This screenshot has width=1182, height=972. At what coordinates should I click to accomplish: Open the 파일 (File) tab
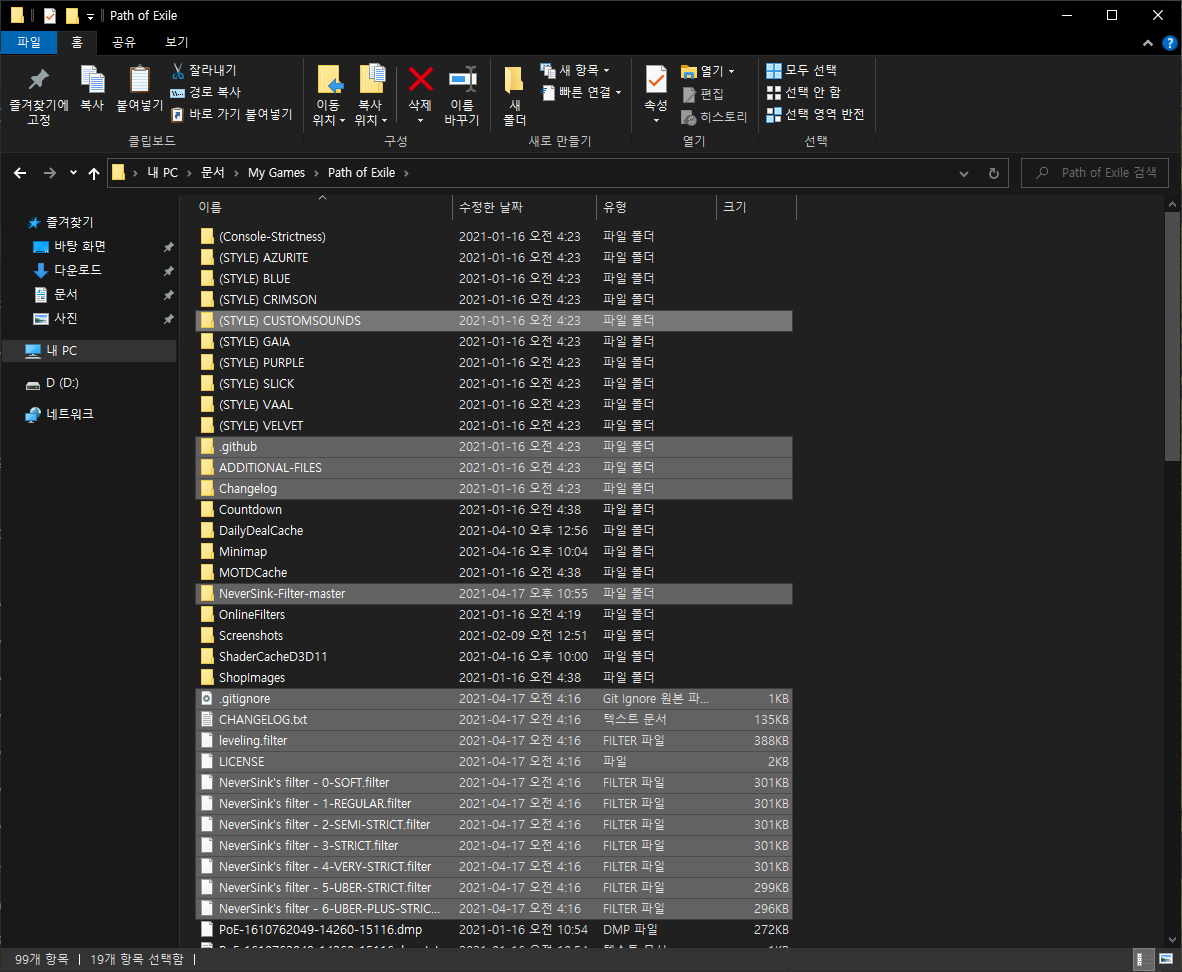[29, 42]
